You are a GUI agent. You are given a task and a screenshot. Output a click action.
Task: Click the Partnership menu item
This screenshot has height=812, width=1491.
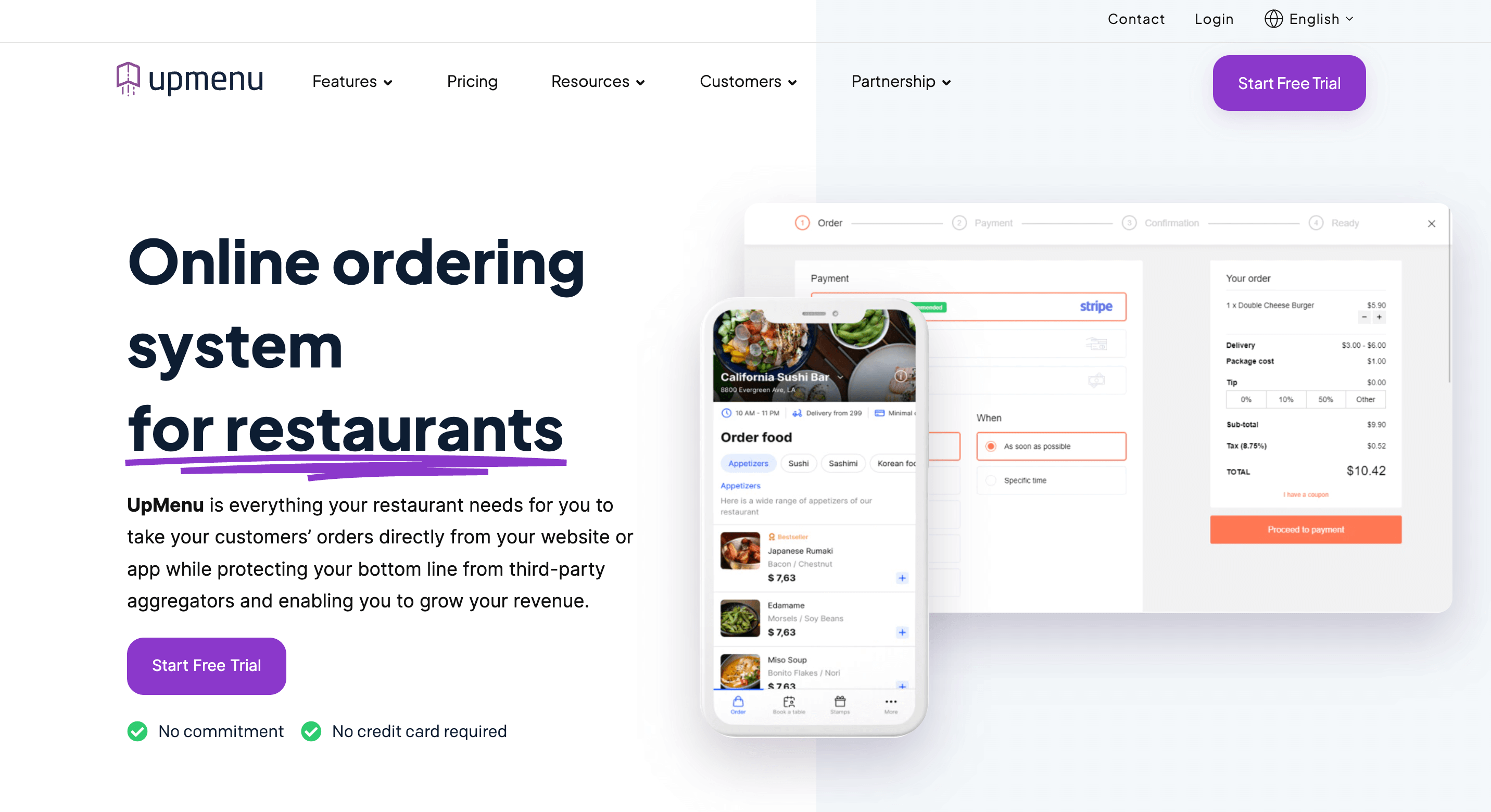(899, 82)
